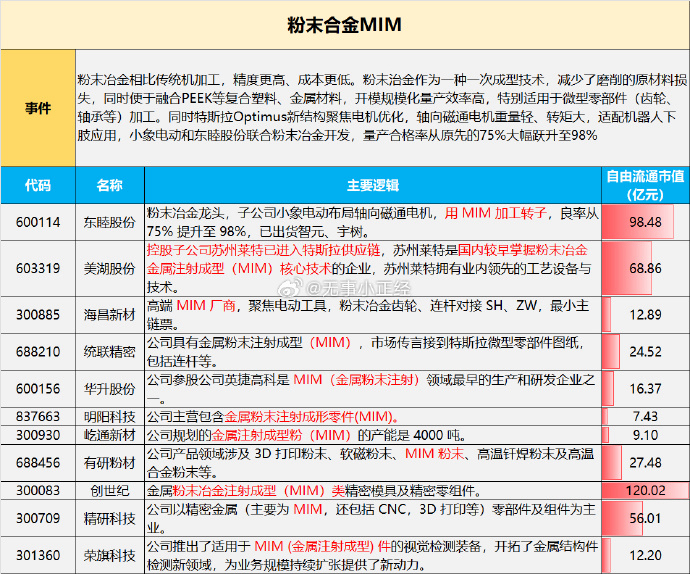Click the name 华升股份
This screenshot has height=574, width=690.
110,389
